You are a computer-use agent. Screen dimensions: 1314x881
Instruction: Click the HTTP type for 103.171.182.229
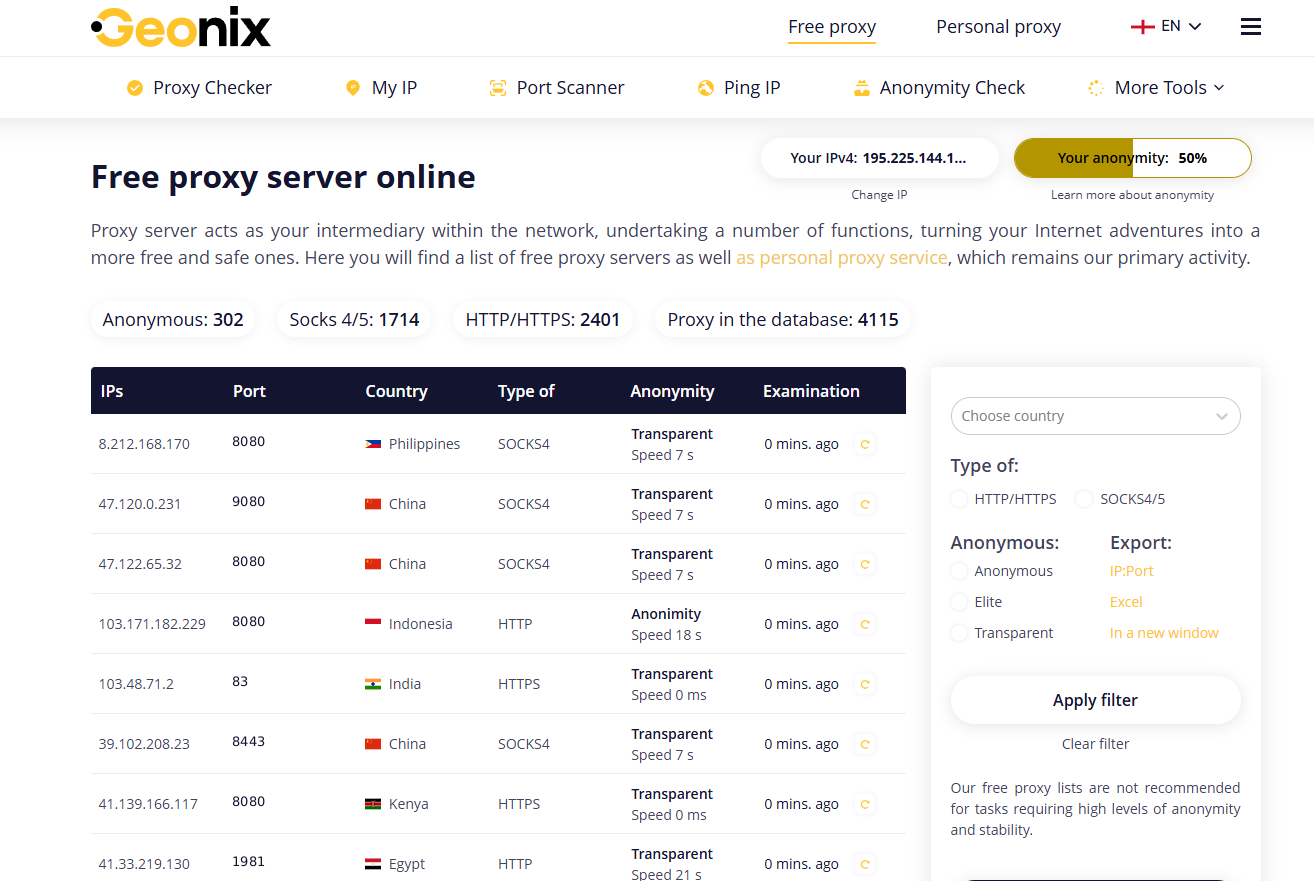(515, 624)
